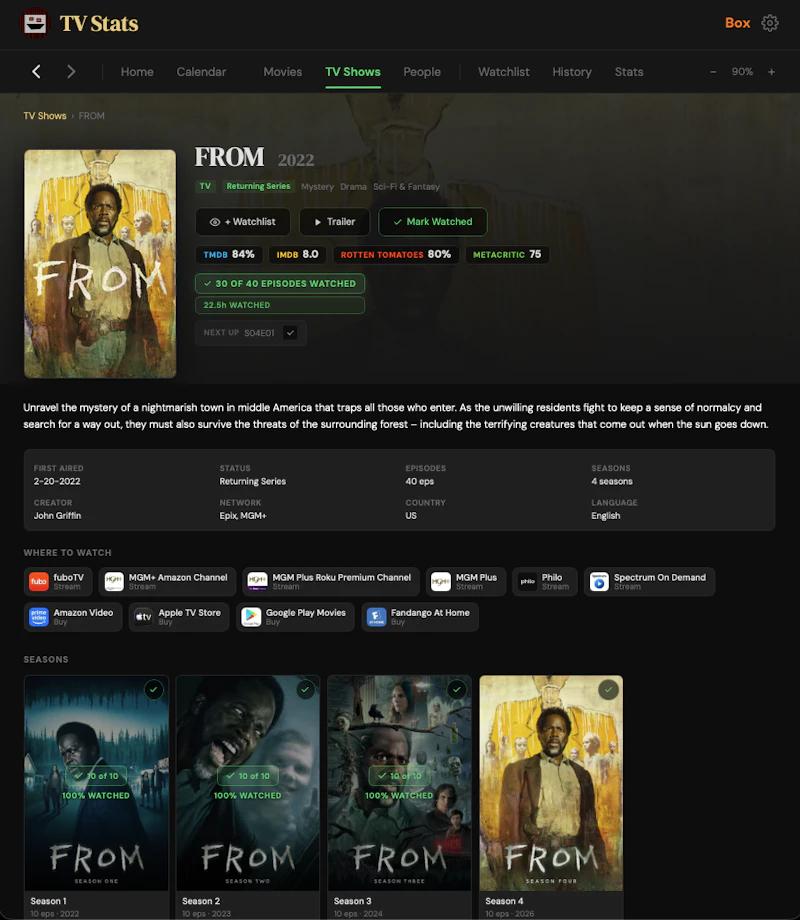
Task: Click the language value English
Action: 606,516
